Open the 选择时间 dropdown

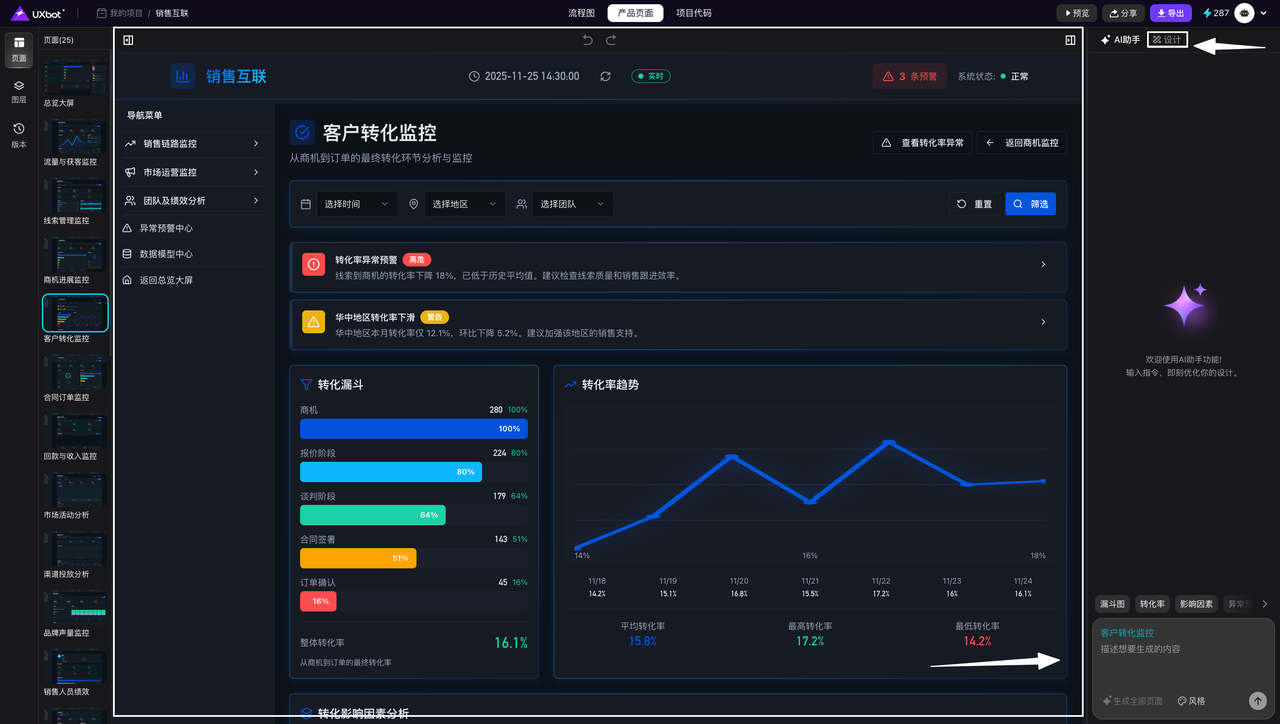[x=356, y=204]
